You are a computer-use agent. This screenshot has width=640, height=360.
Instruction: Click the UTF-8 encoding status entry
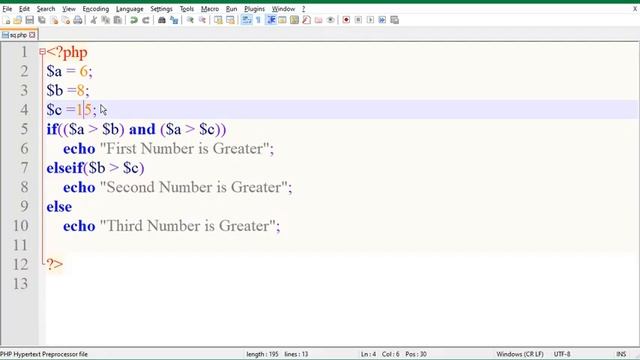(x=562, y=354)
